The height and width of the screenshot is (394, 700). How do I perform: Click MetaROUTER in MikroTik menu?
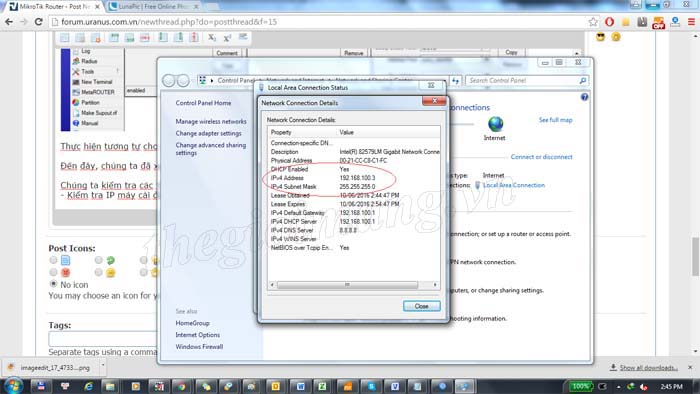click(x=98, y=92)
